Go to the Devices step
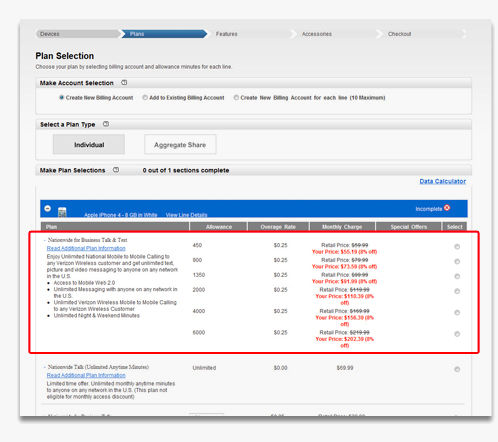 point(77,34)
